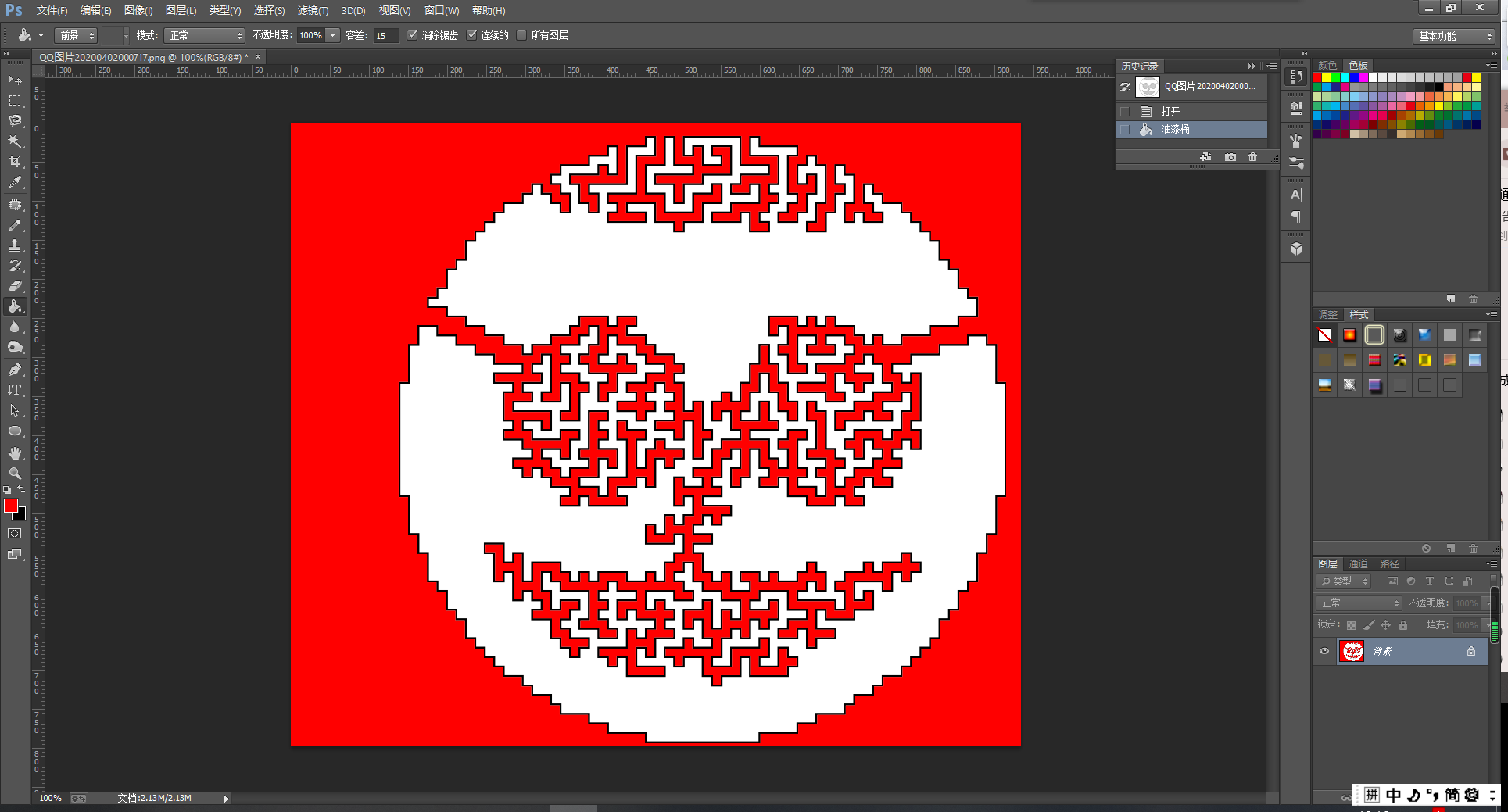The image size is (1508, 812).
Task: Select the Lasso tool
Action: click(x=15, y=120)
